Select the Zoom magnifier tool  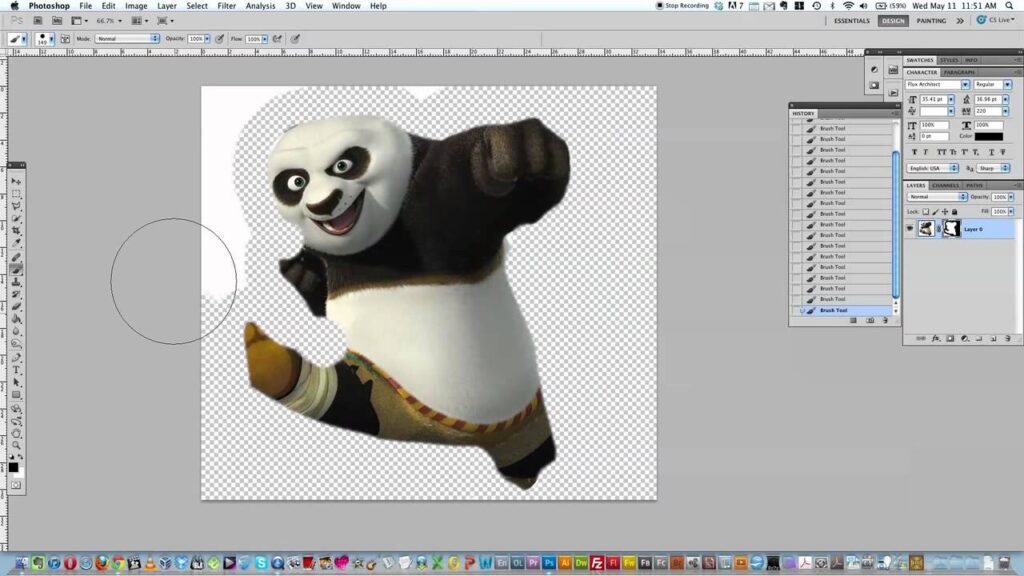coord(17,445)
